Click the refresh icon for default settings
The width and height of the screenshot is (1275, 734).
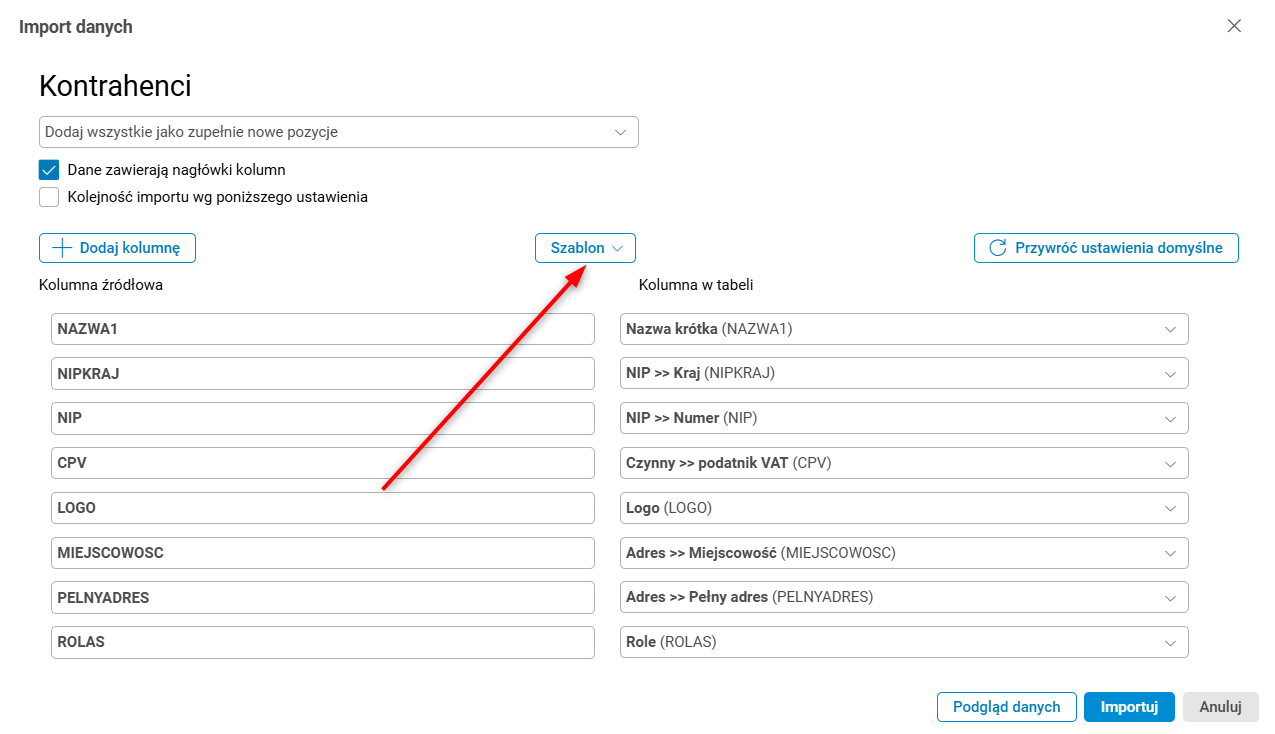coord(997,248)
